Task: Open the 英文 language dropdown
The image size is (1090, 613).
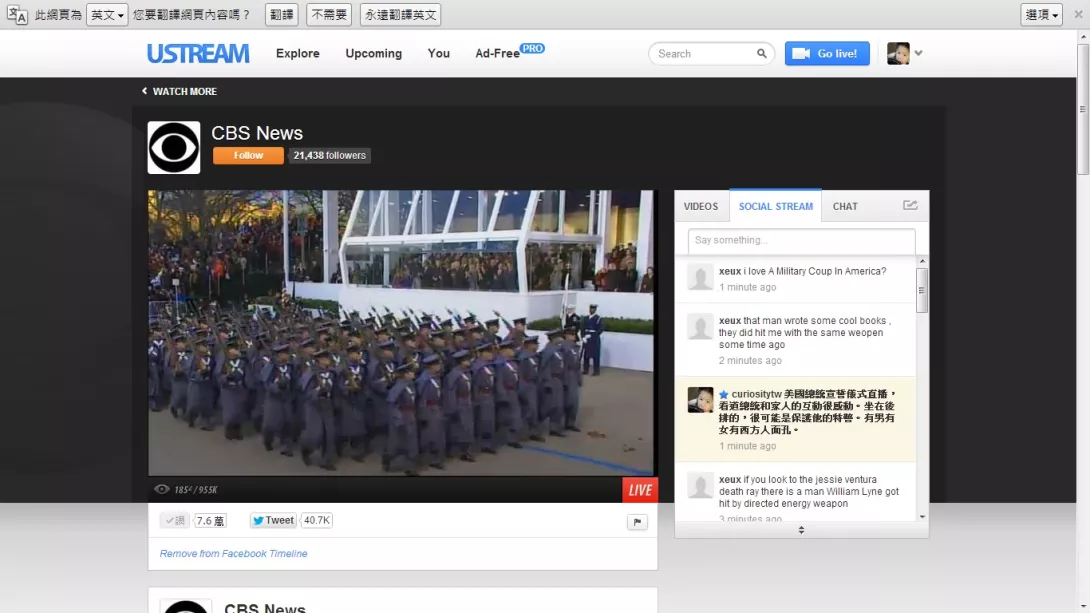Action: click(107, 15)
